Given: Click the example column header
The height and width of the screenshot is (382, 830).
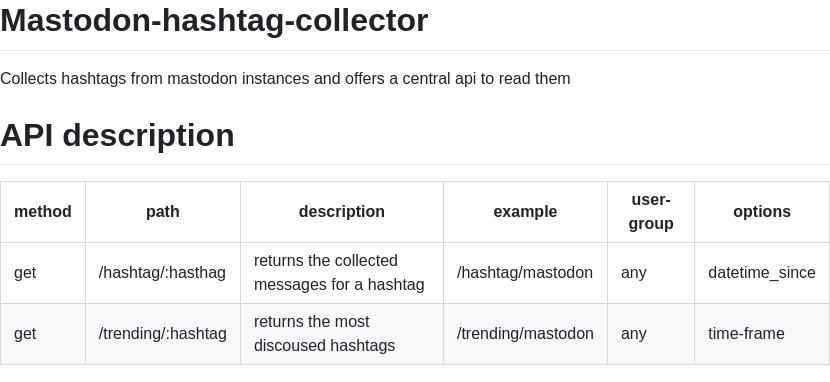Looking at the screenshot, I should point(525,212).
